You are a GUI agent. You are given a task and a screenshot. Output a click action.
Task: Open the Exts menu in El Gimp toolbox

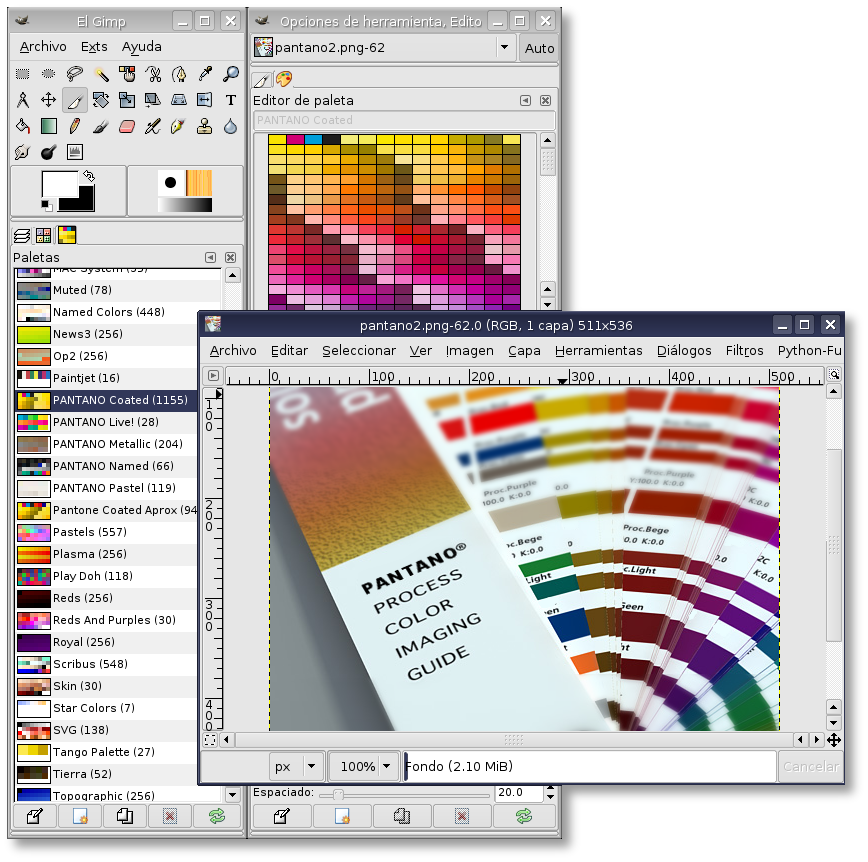[94, 47]
